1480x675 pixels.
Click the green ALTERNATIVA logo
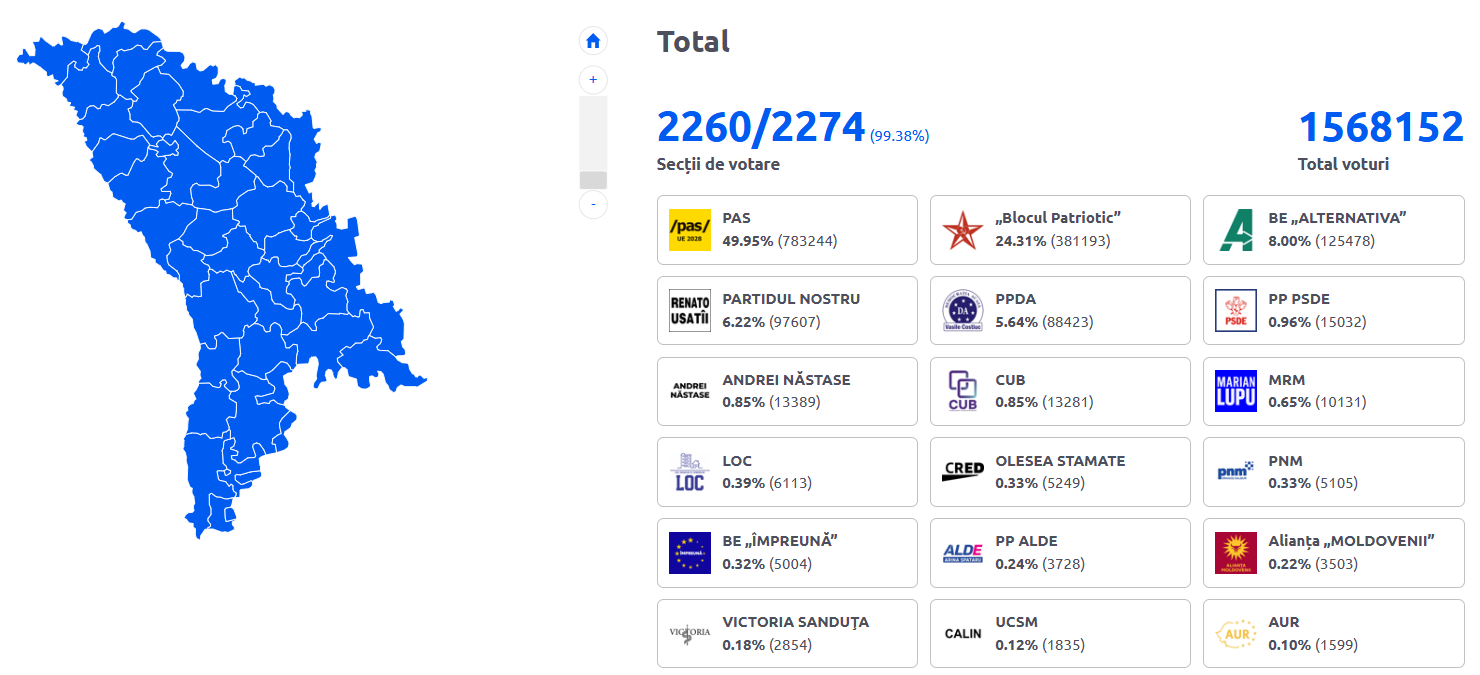pos(1235,230)
